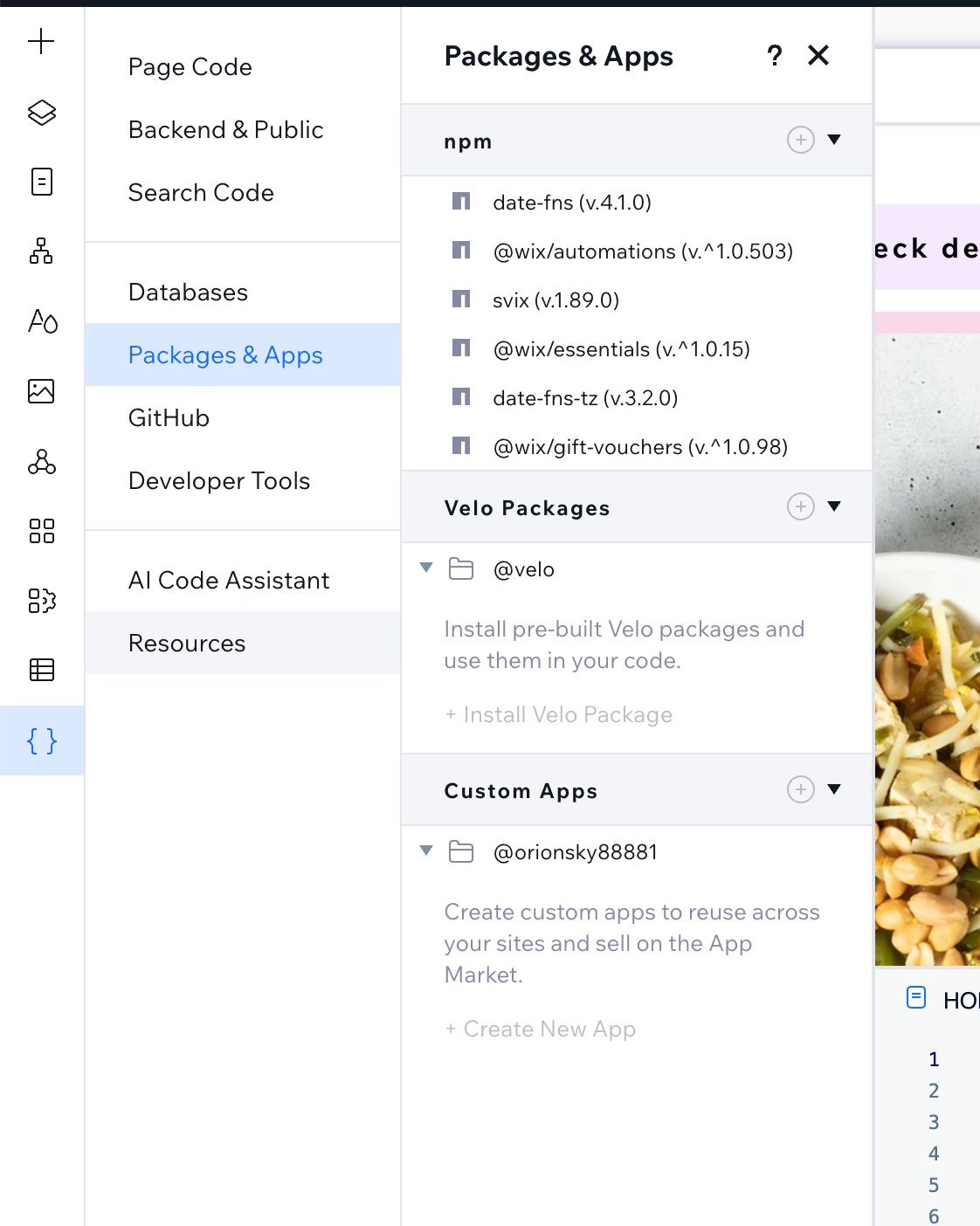Screen dimensions: 980x1226
Task: Select @wix/essentials package
Action: click(637, 349)
